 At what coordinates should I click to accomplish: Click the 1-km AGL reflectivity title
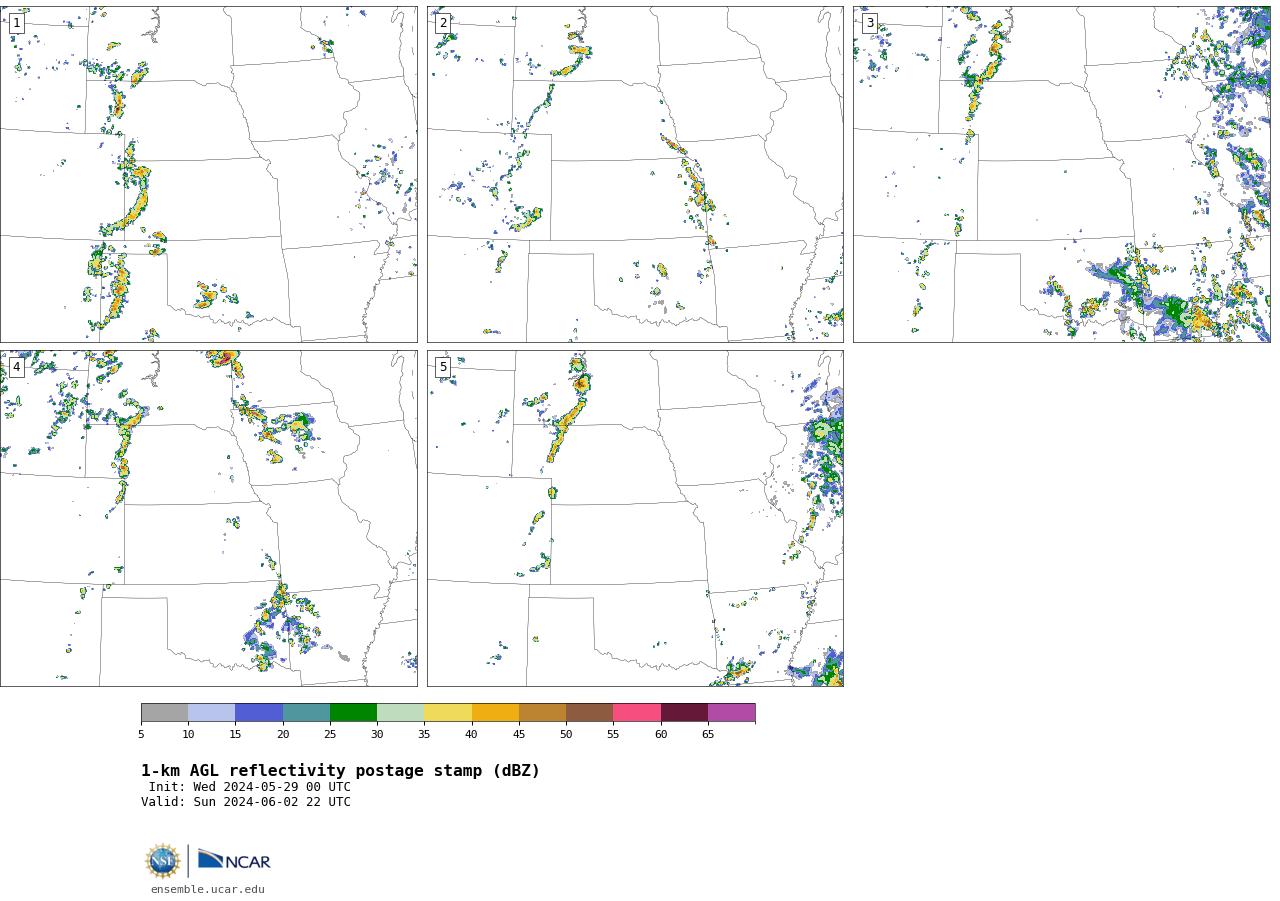pyautogui.click(x=340, y=771)
